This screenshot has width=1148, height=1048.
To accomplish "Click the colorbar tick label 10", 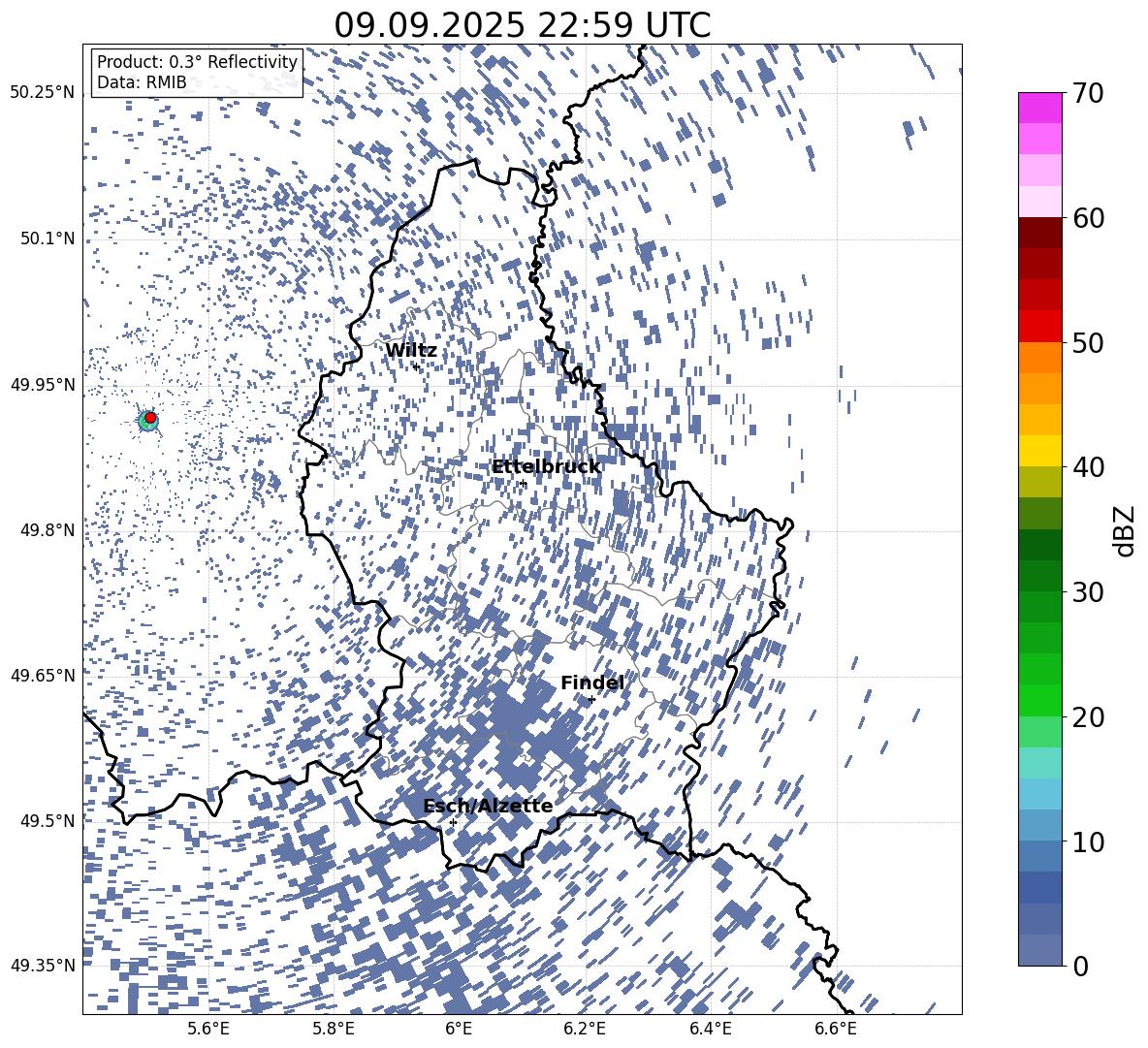I will click(x=1088, y=842).
